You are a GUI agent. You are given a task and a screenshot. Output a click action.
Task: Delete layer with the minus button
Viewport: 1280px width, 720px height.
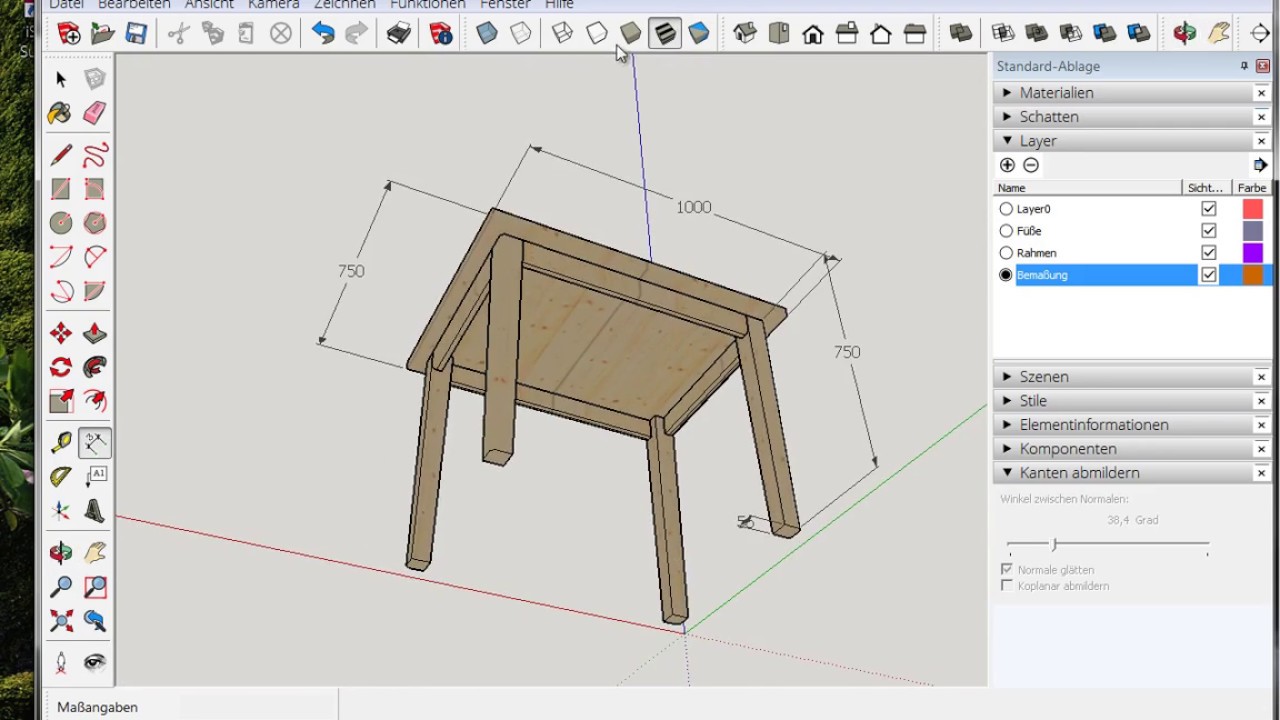(1031, 165)
